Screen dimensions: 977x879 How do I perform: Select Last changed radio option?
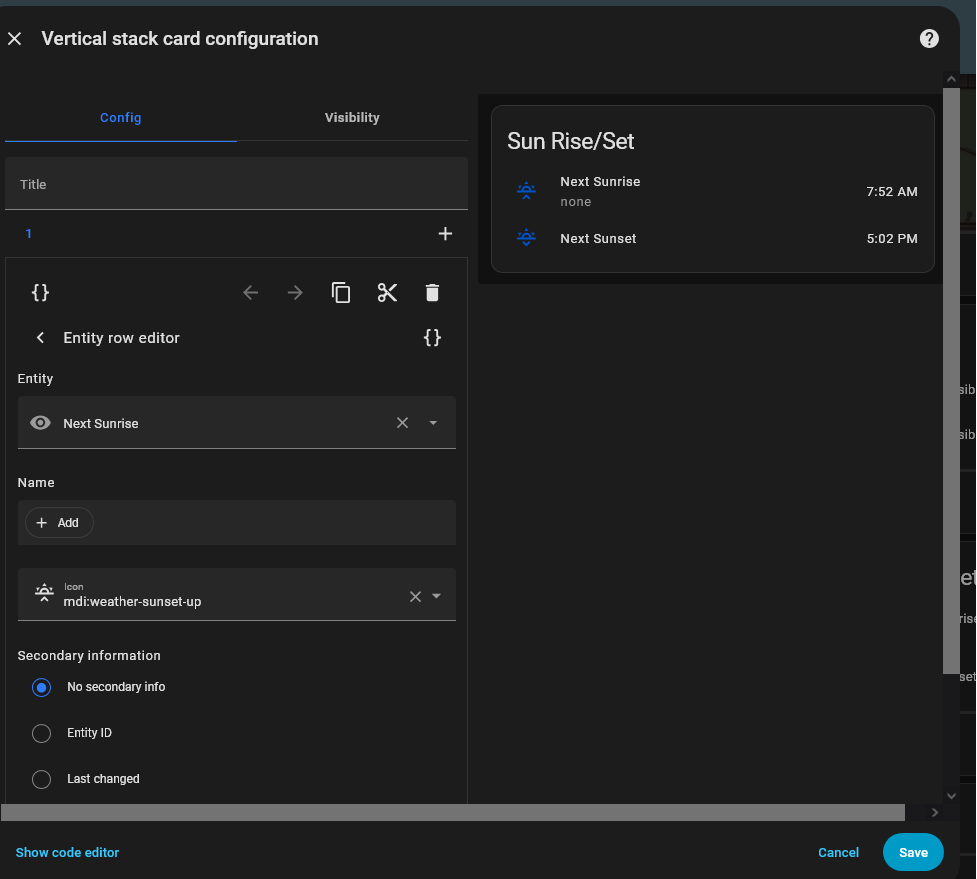[41, 780]
